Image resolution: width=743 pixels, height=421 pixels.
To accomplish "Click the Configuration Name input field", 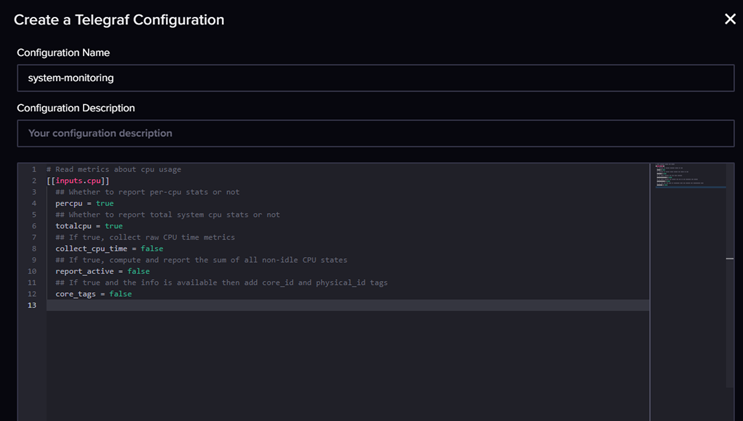I will [x=376, y=78].
